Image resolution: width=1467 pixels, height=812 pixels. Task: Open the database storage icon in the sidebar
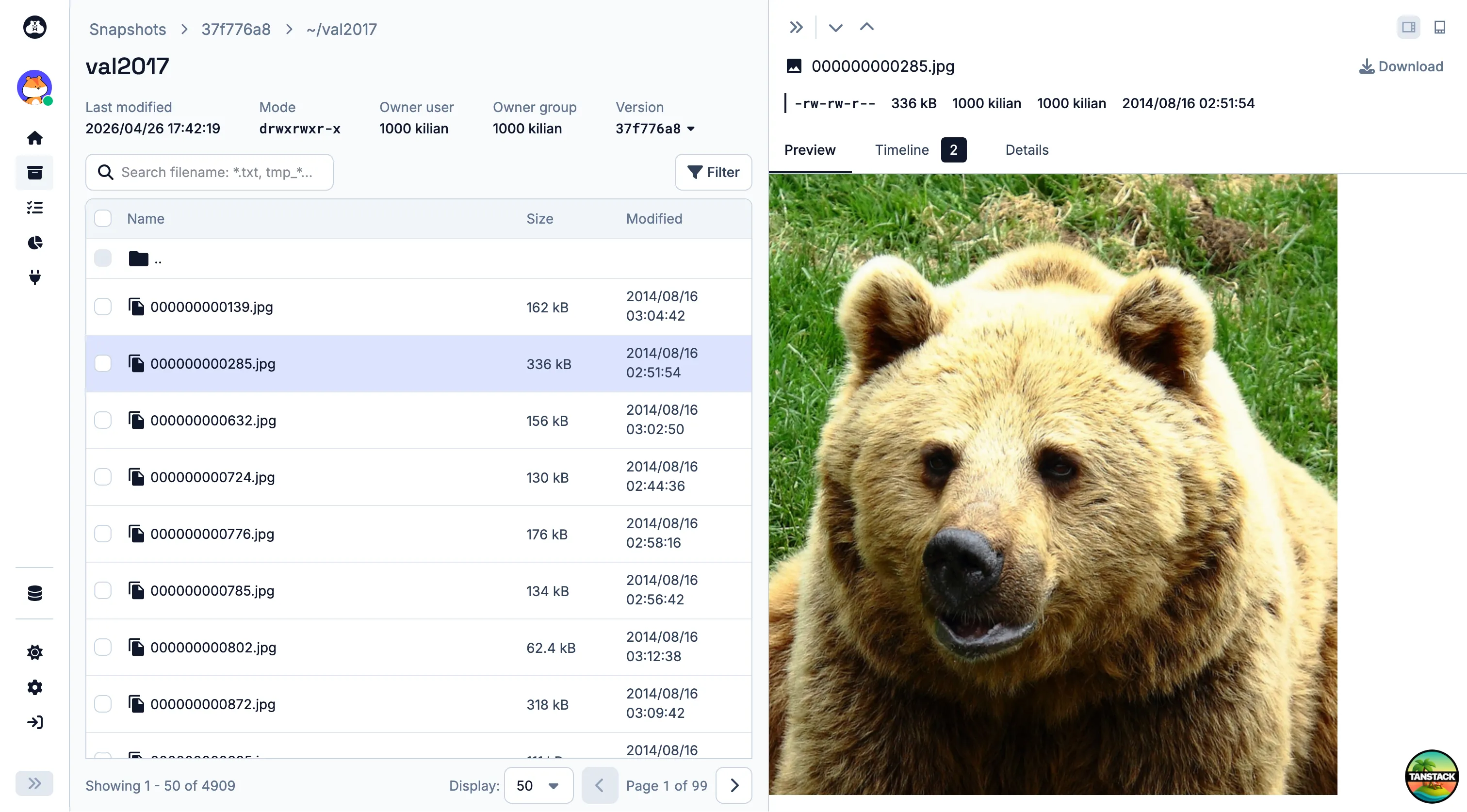coord(35,593)
